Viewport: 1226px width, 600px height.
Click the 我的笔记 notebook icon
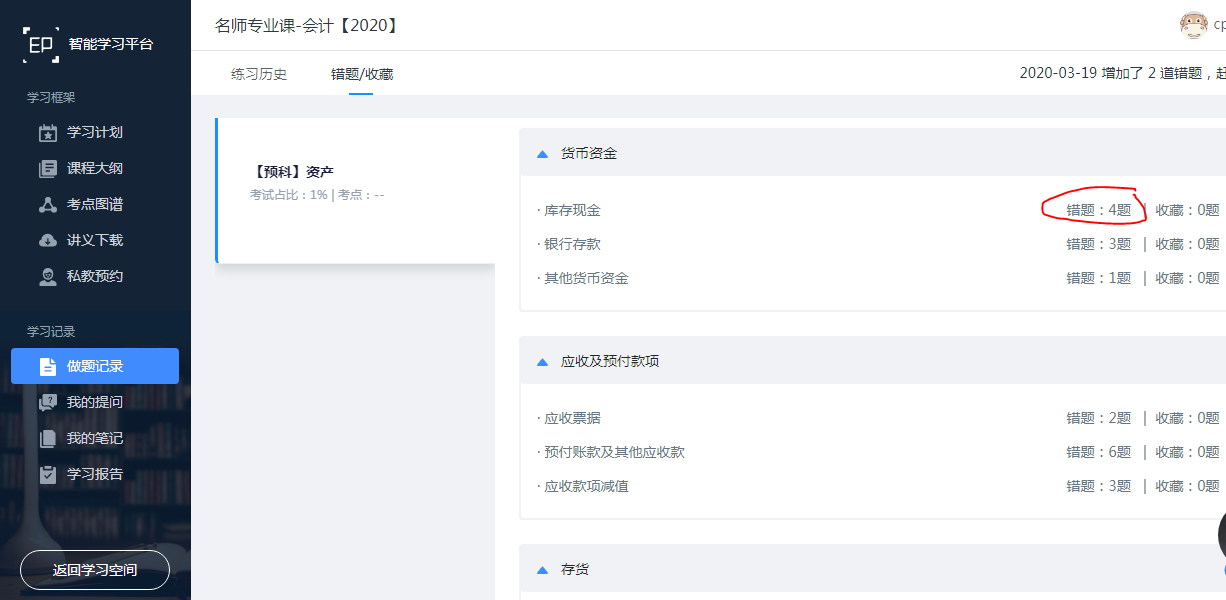click(x=47, y=438)
